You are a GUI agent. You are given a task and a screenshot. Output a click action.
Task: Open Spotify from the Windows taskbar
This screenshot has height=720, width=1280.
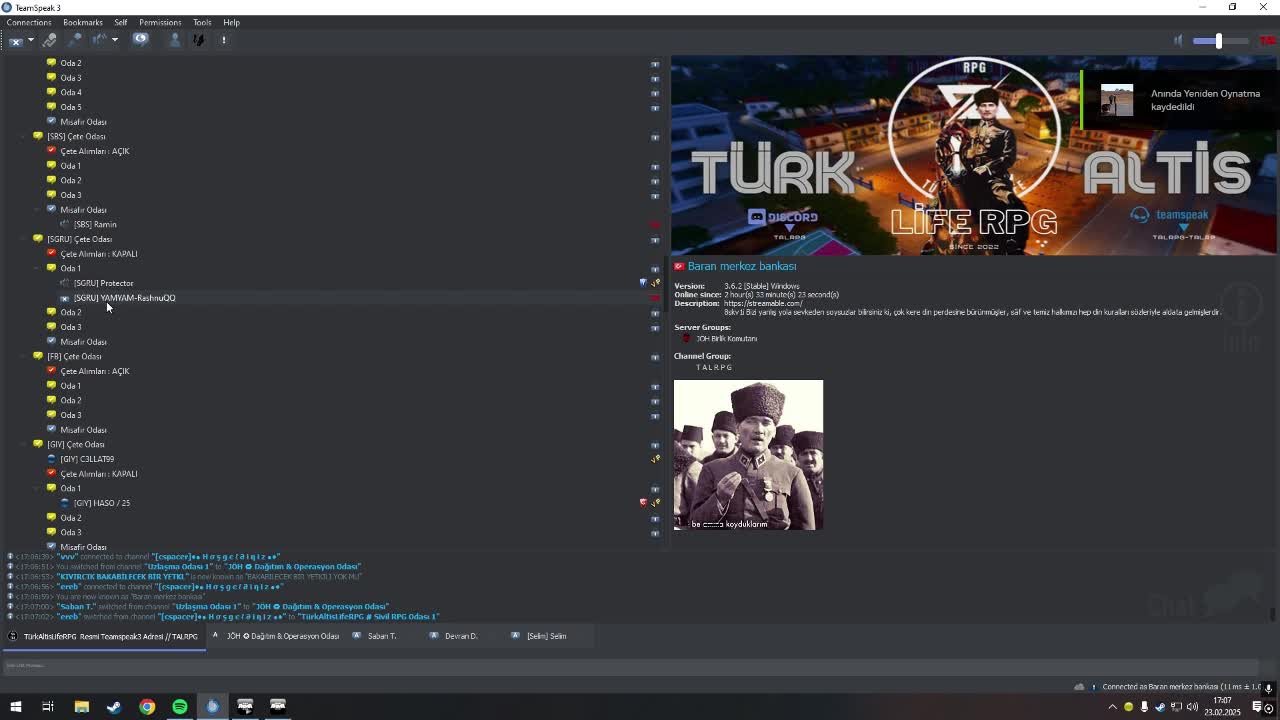[x=180, y=707]
